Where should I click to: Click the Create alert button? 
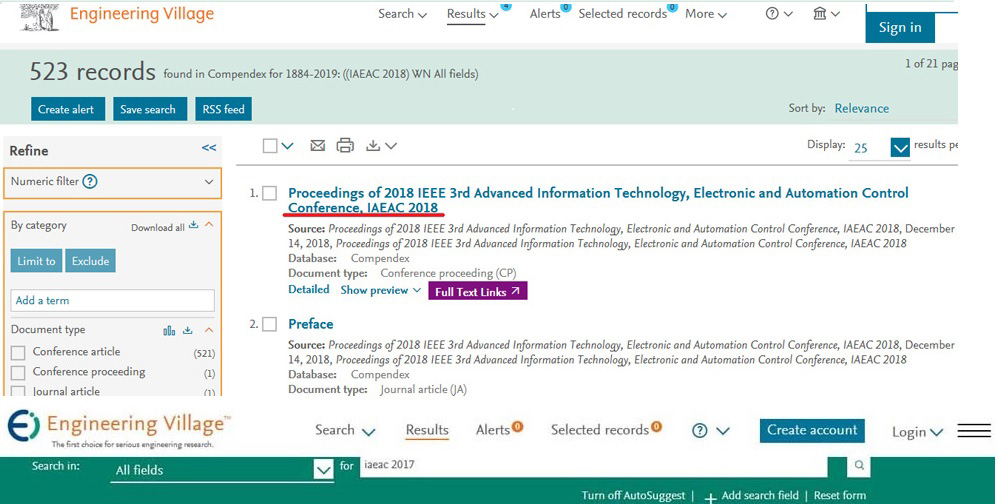point(66,109)
